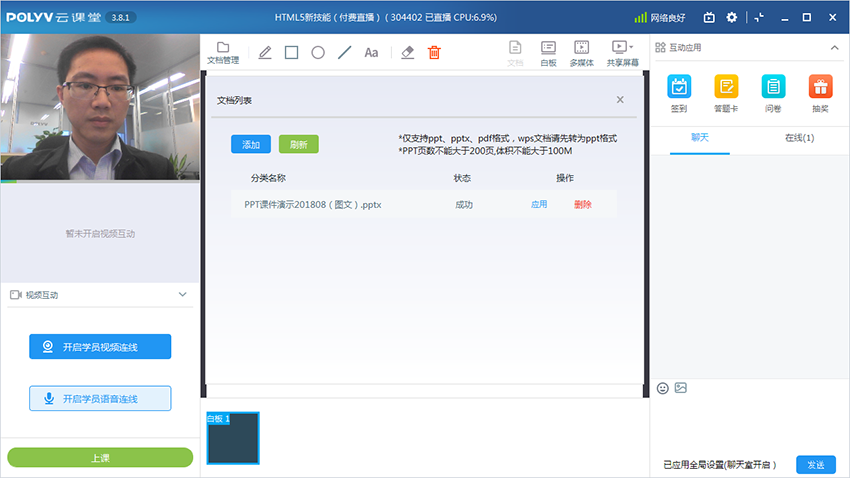Select the circle shape tool

318,52
